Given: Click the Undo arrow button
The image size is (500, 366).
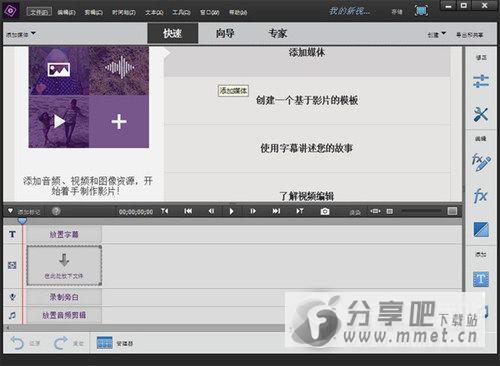Looking at the screenshot, I should click(x=17, y=343).
